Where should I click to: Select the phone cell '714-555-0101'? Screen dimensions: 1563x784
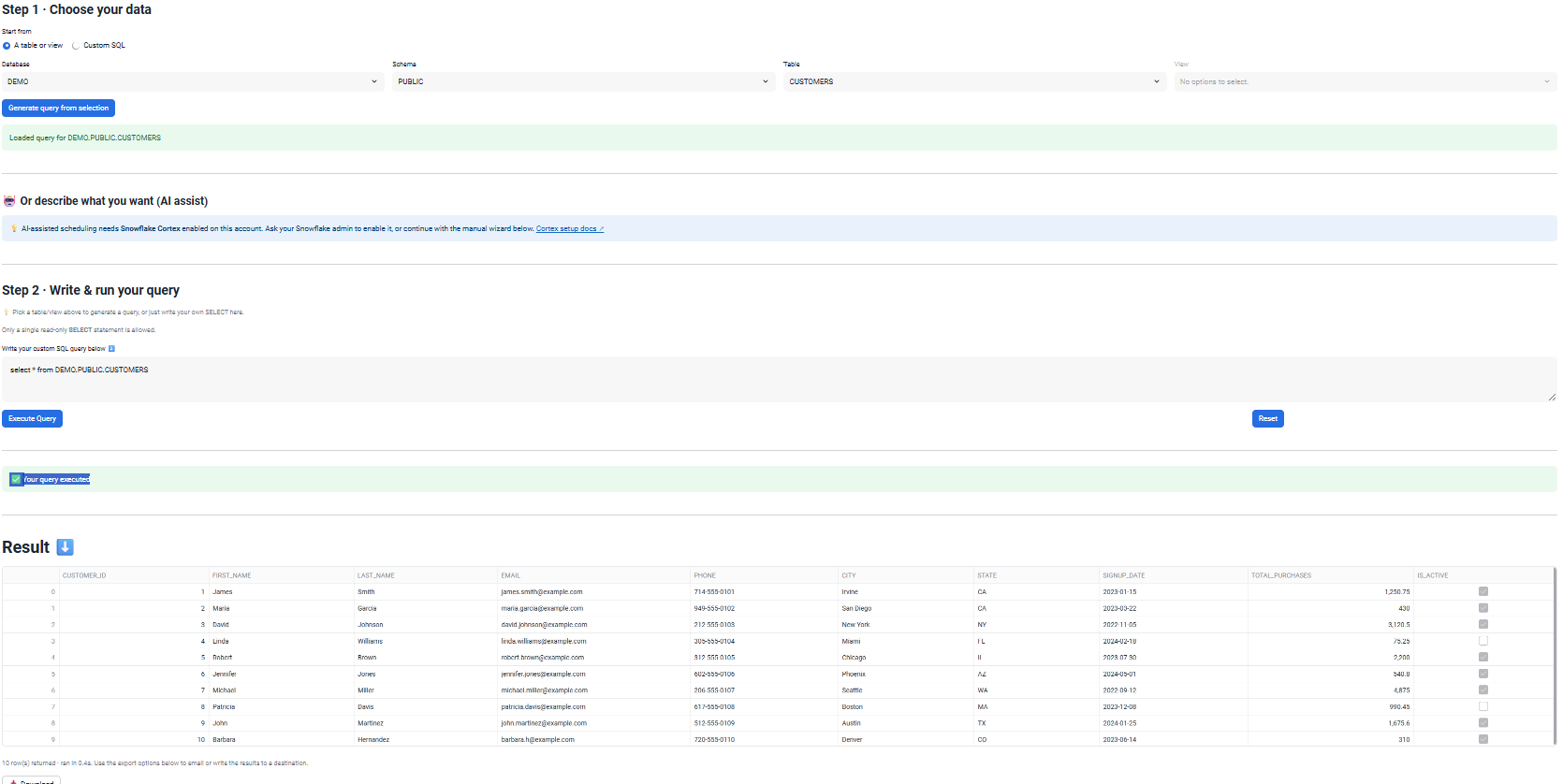765,591
